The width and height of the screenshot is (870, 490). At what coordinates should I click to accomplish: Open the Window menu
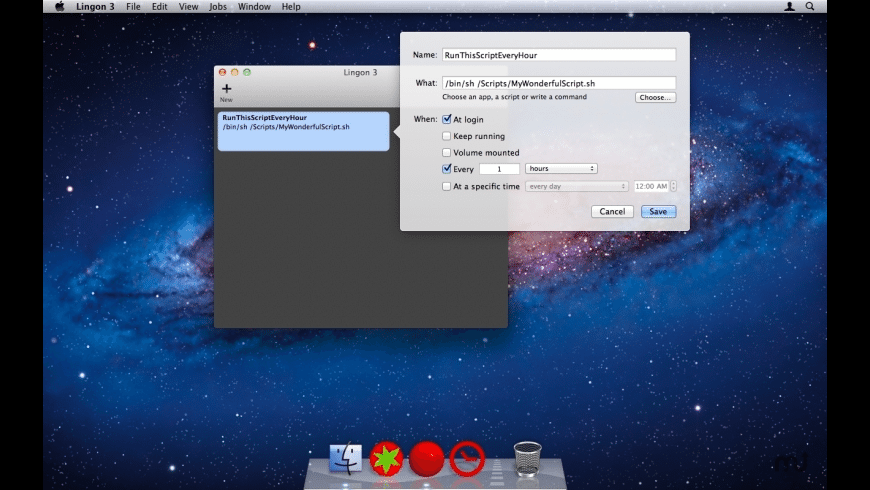pos(254,7)
